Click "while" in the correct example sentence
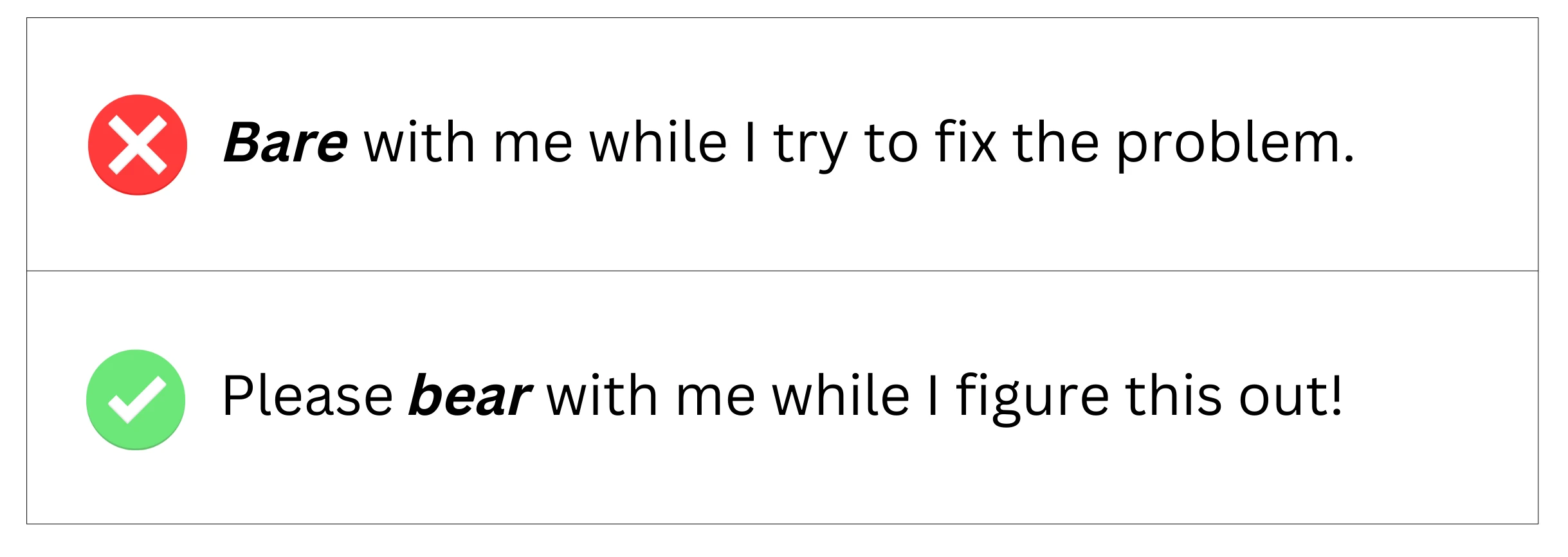This screenshot has width=1568, height=557. (x=841, y=394)
